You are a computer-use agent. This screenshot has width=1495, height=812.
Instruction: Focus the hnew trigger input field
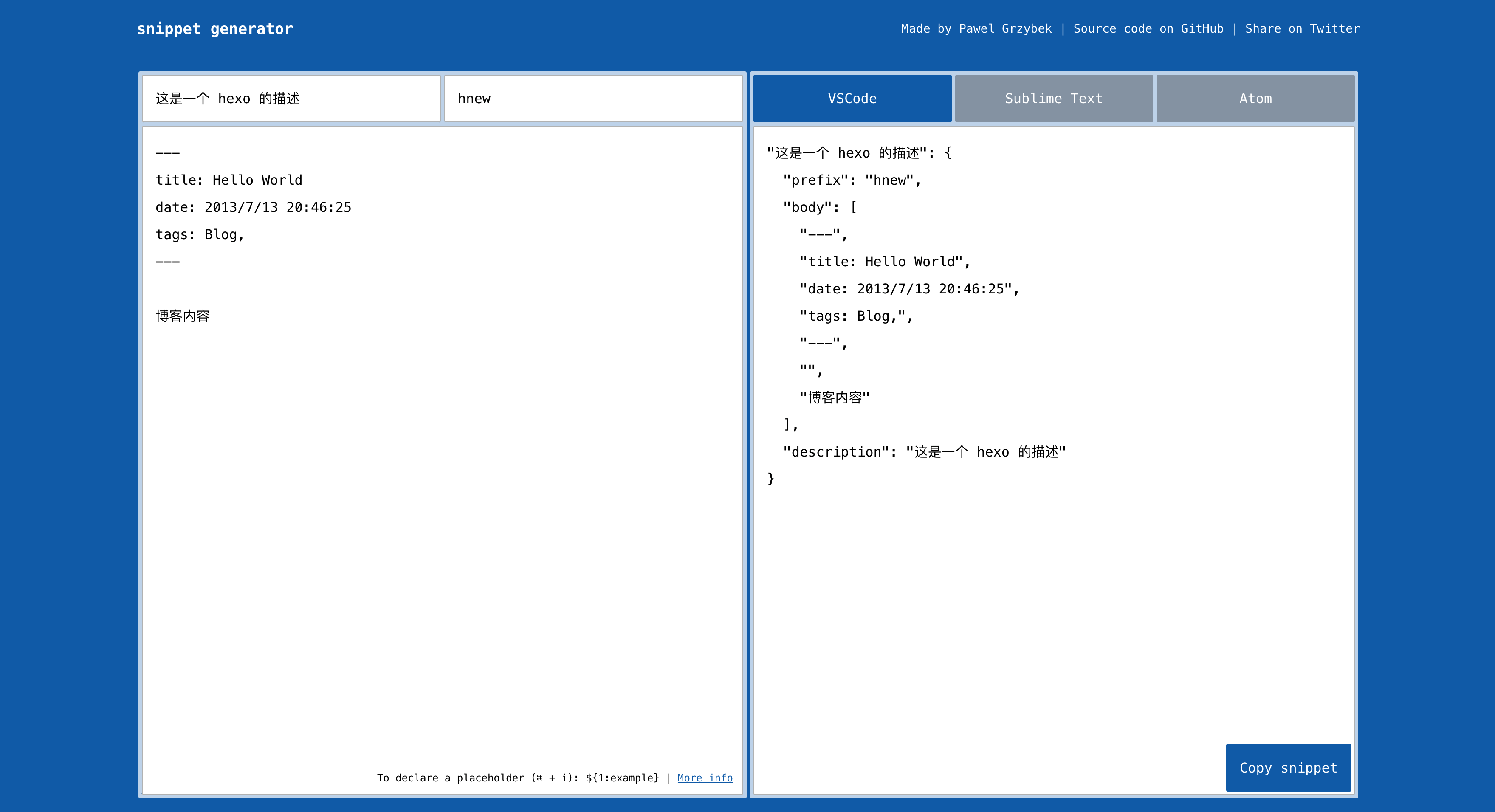coord(593,99)
